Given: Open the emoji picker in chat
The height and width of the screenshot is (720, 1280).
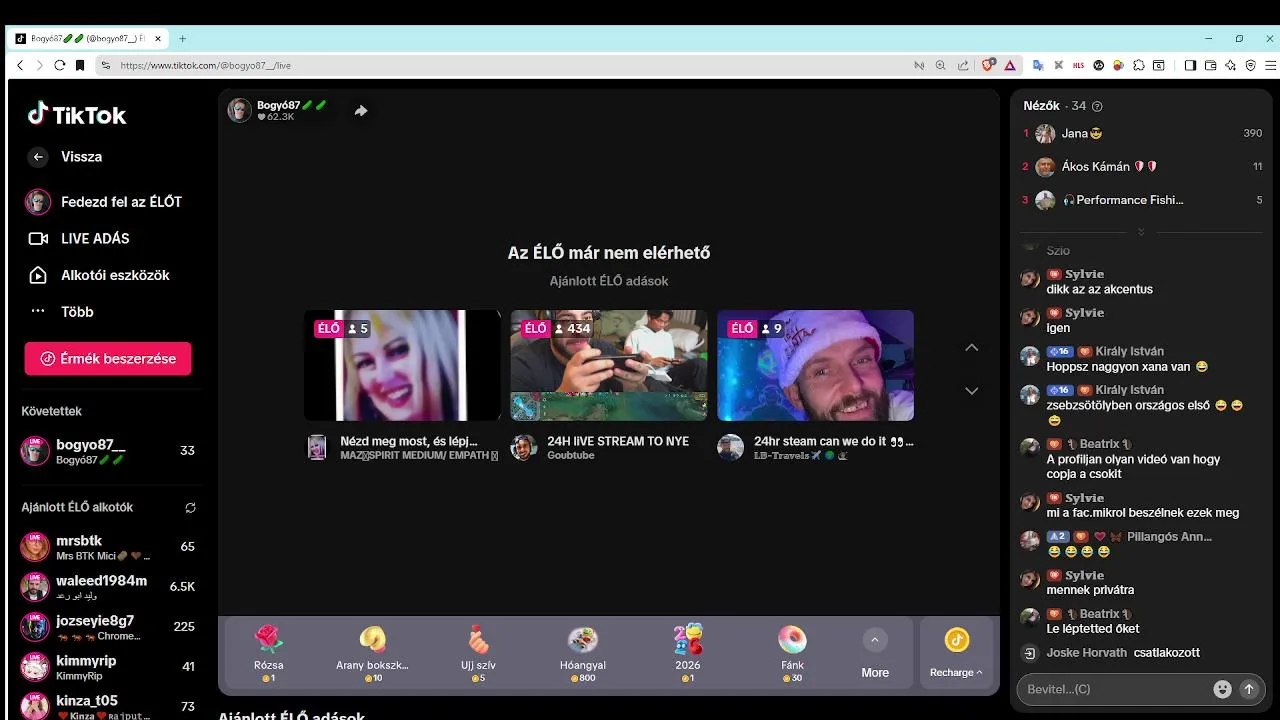Looking at the screenshot, I should pyautogui.click(x=1222, y=689).
